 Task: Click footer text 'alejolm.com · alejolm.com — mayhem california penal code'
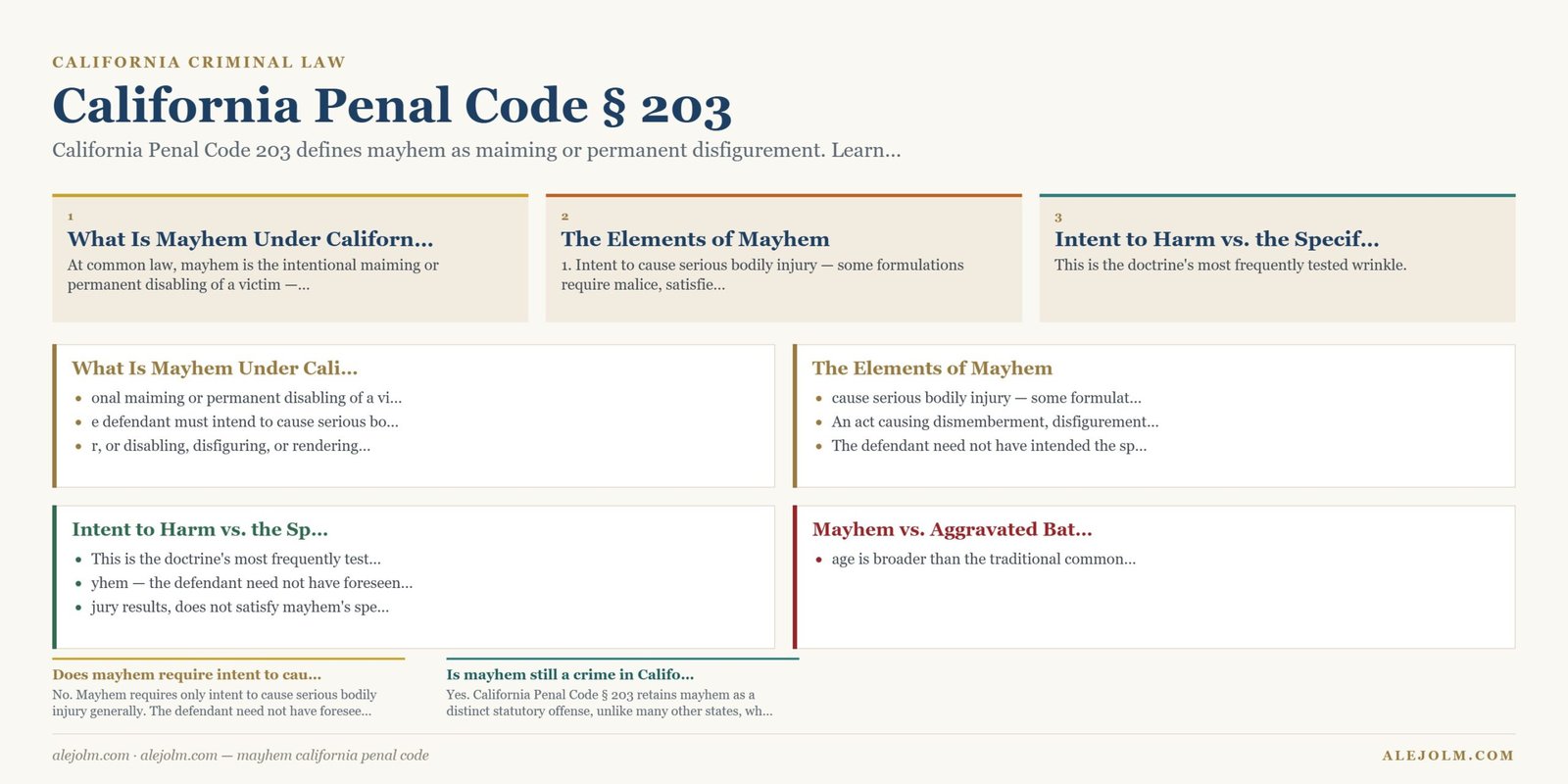(x=240, y=756)
